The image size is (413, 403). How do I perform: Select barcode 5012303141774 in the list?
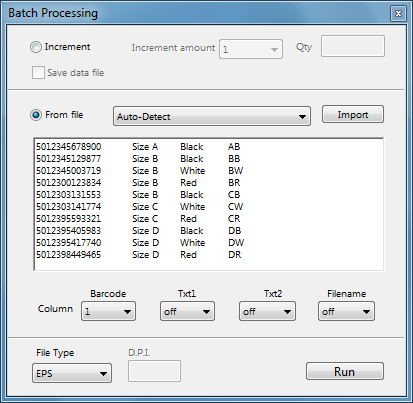pyautogui.click(x=69, y=207)
